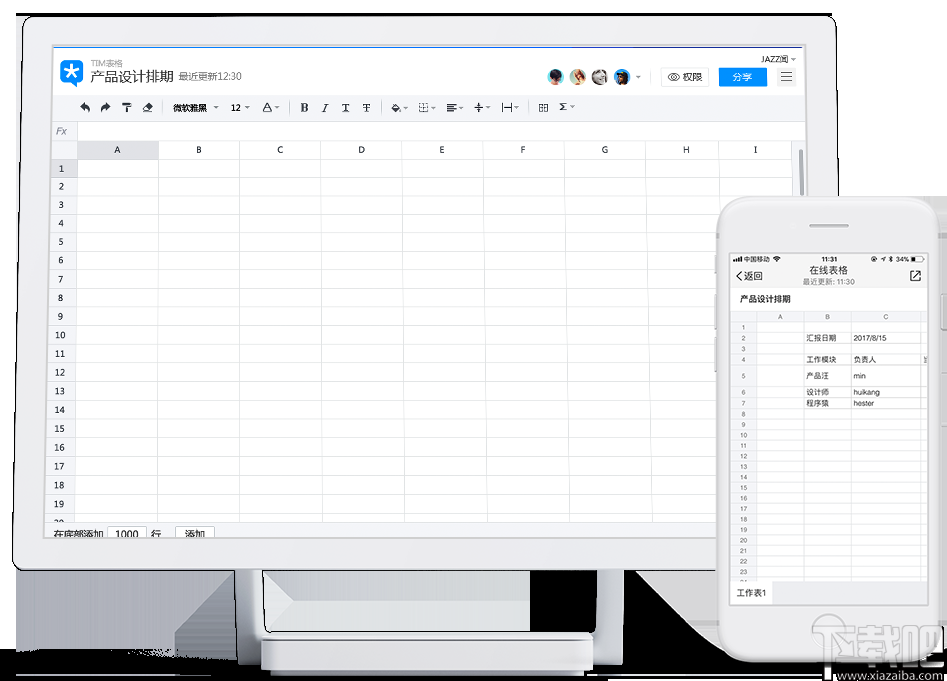Tap 在线表格 title on phone
947x681 pixels.
pyautogui.click(x=829, y=270)
